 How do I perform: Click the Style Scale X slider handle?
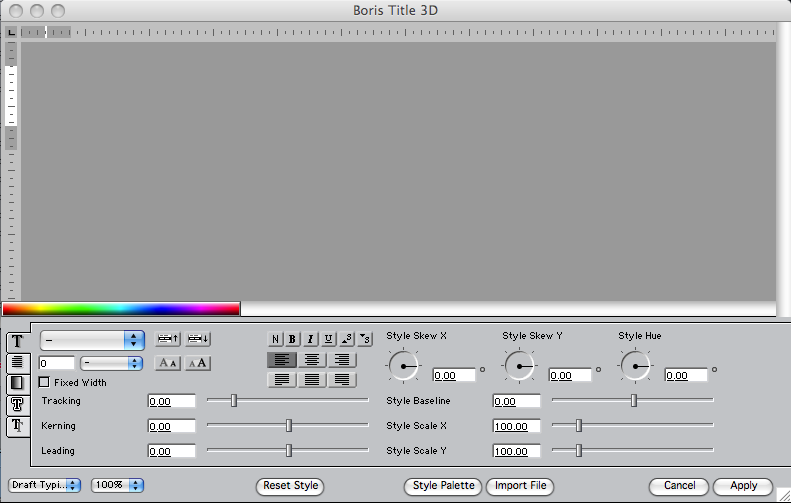click(x=579, y=425)
